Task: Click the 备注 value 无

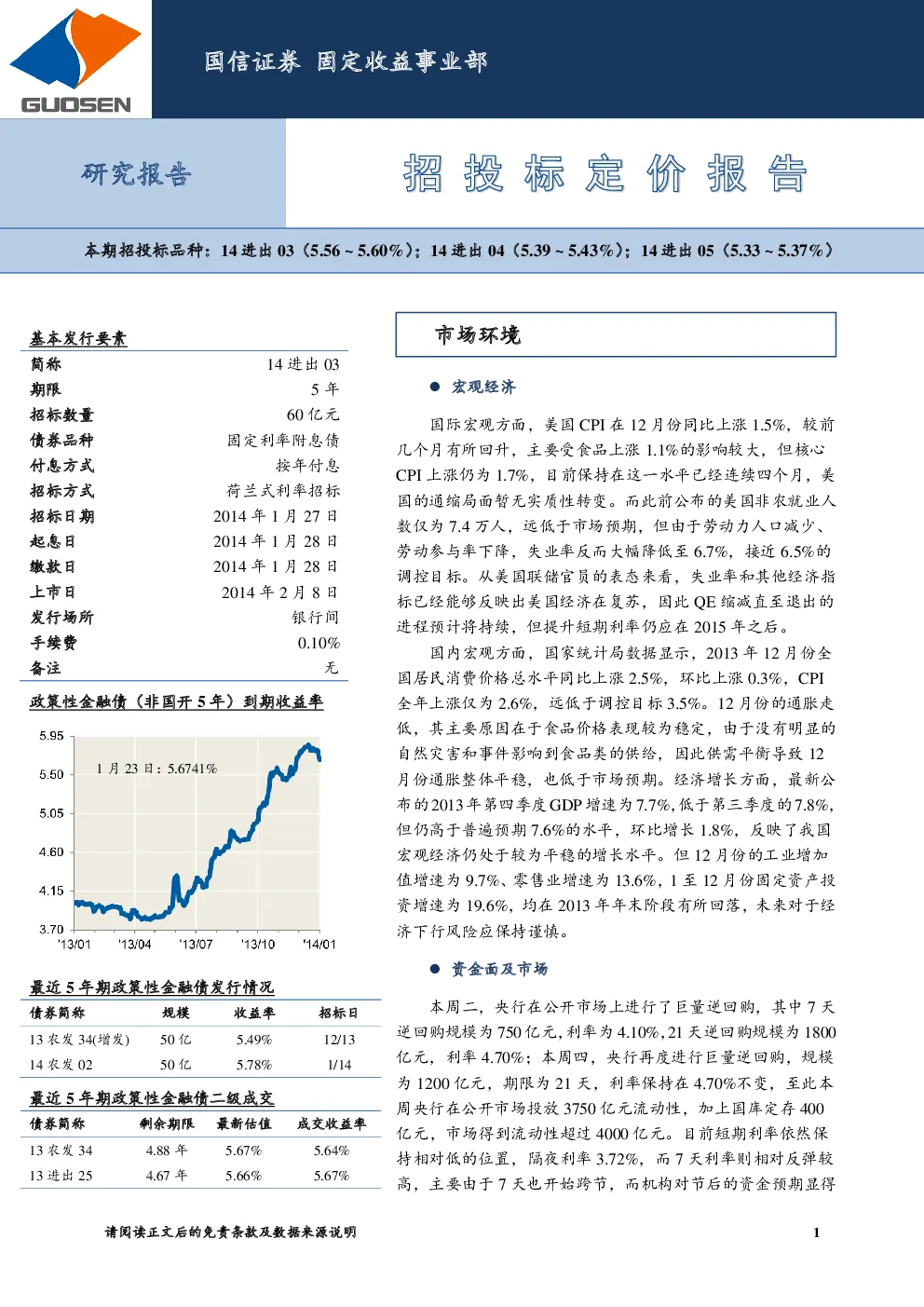Action: click(x=332, y=668)
